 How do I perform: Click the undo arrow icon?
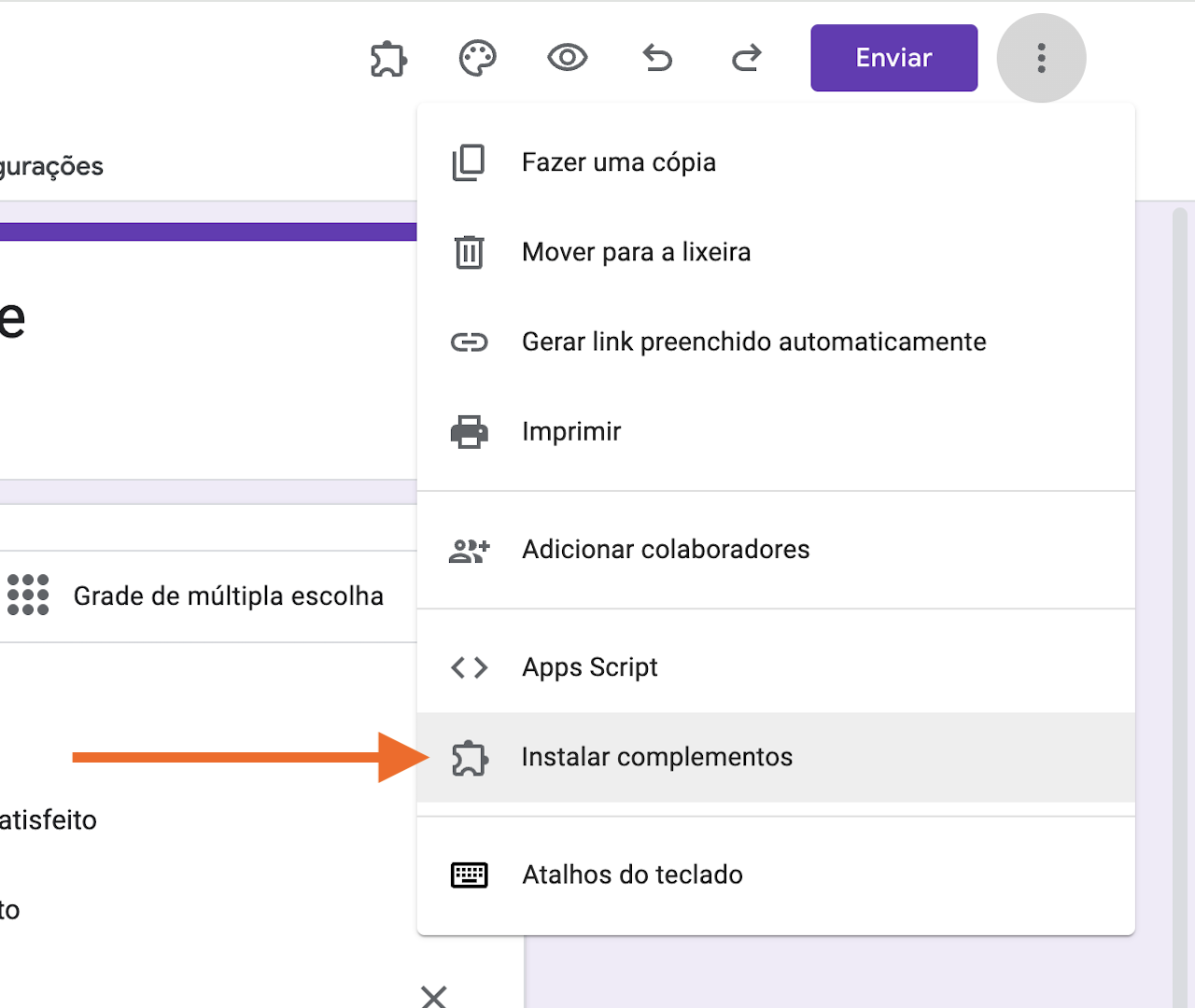coord(656,58)
